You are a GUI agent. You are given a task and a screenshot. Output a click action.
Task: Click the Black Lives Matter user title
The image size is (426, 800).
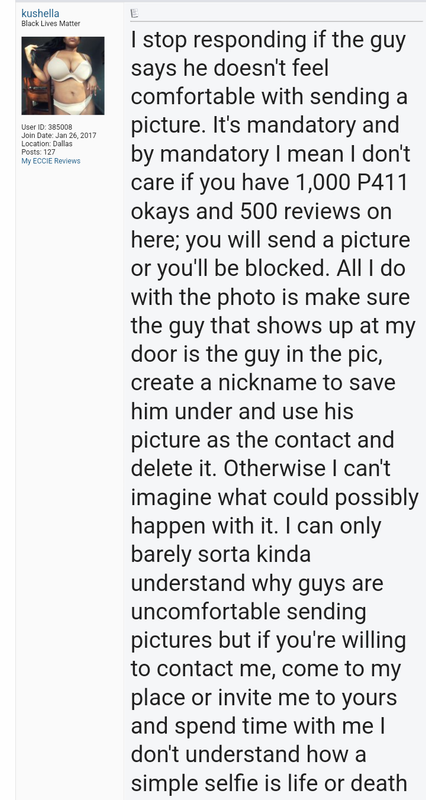click(x=51, y=23)
